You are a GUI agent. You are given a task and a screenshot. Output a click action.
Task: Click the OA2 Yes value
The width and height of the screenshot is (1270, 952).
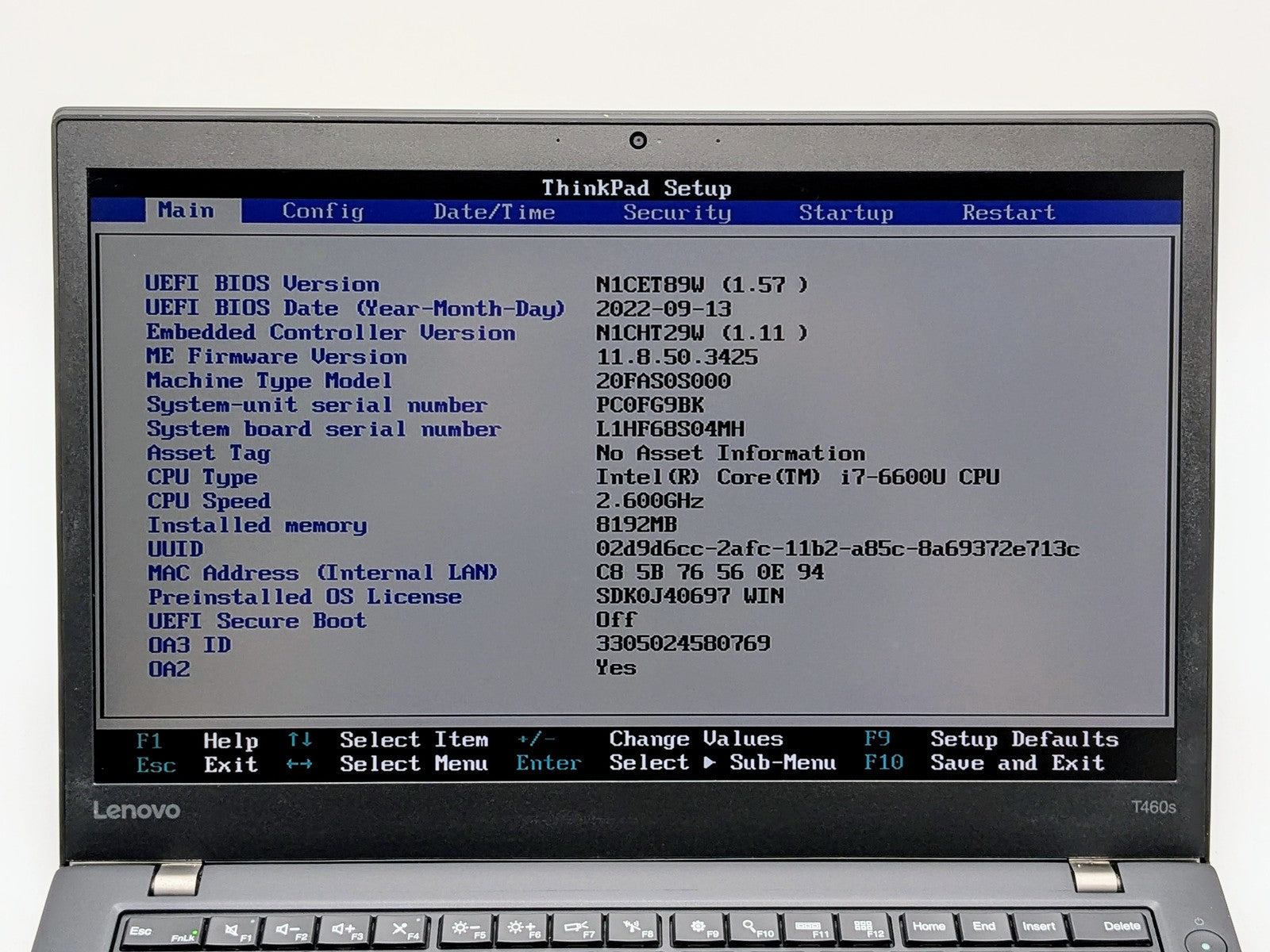point(616,667)
